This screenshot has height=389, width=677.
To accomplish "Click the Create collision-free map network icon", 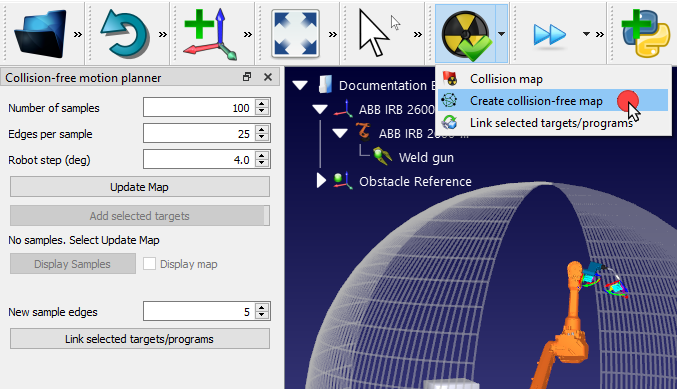I will pyautogui.click(x=450, y=101).
